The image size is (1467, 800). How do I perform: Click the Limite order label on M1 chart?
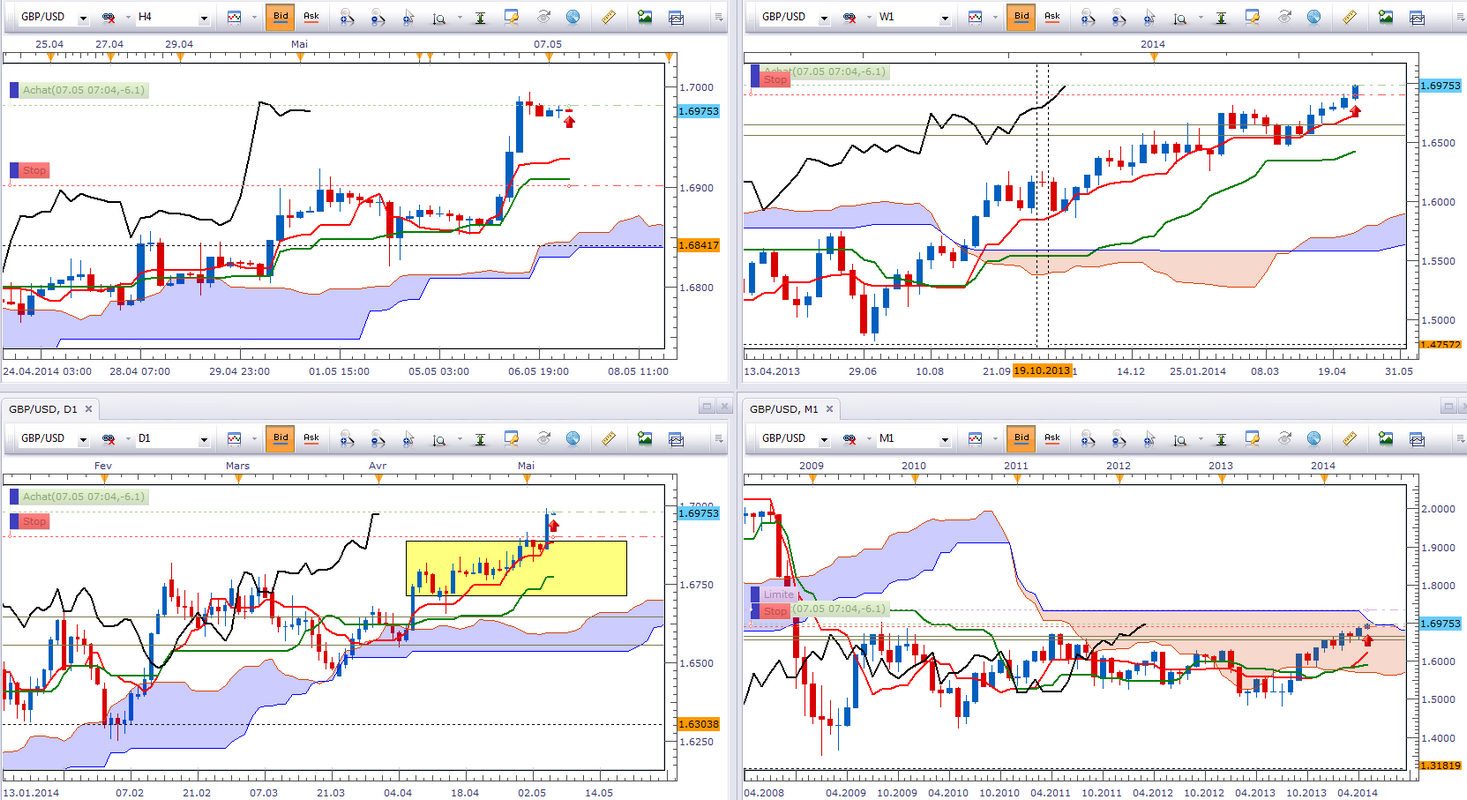point(774,595)
